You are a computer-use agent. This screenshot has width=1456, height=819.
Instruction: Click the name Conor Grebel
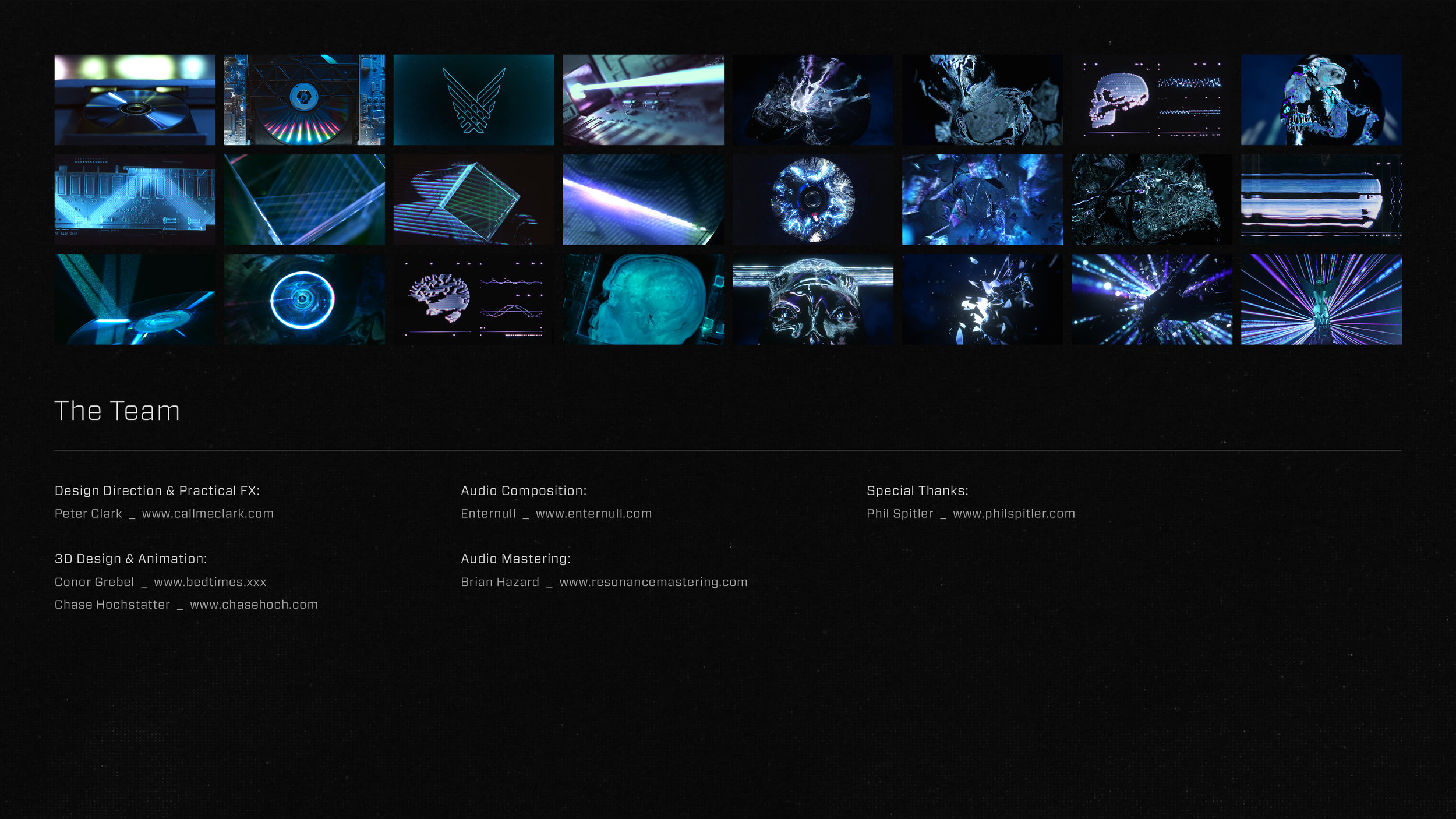pos(94,581)
